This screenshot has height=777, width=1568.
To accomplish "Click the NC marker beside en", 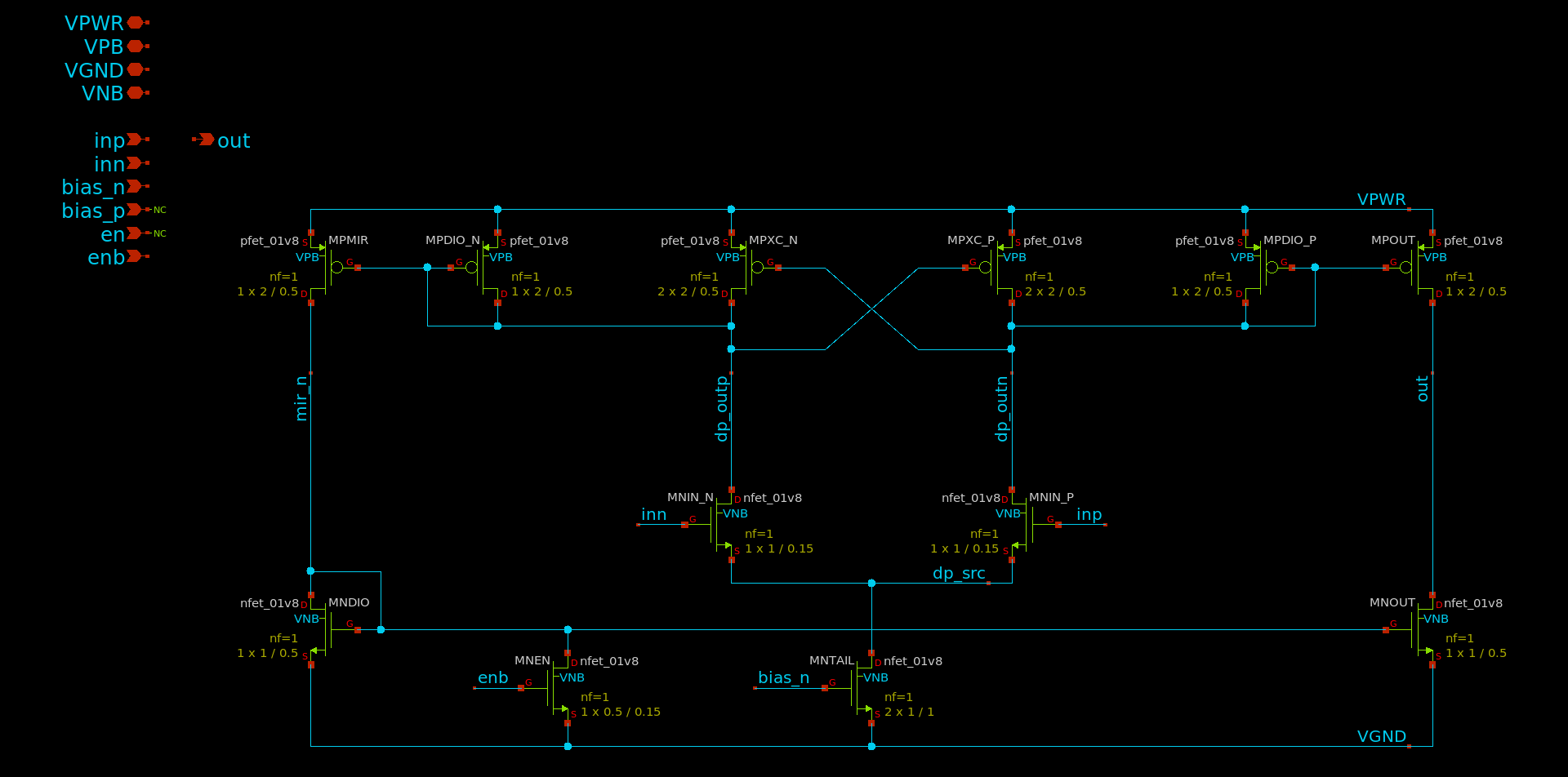I will [x=160, y=233].
